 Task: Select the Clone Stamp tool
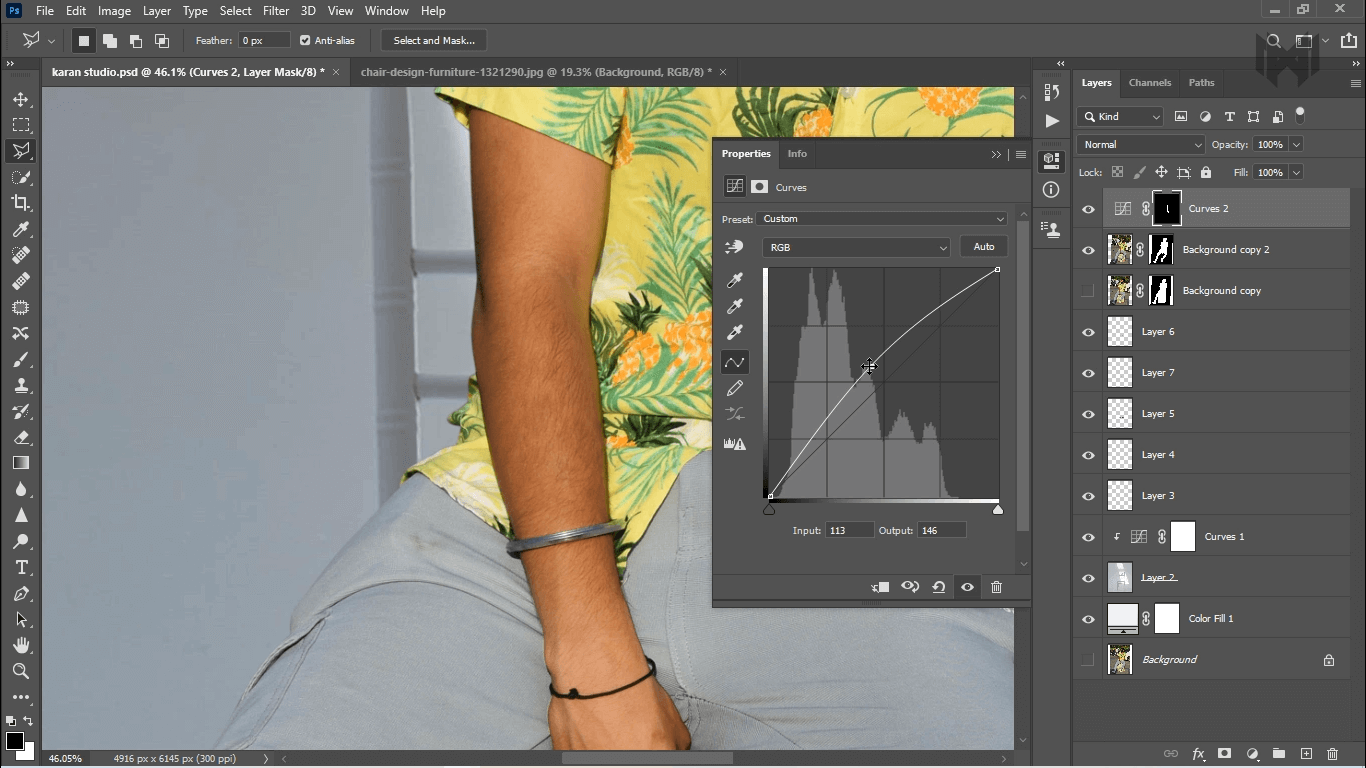[21, 385]
